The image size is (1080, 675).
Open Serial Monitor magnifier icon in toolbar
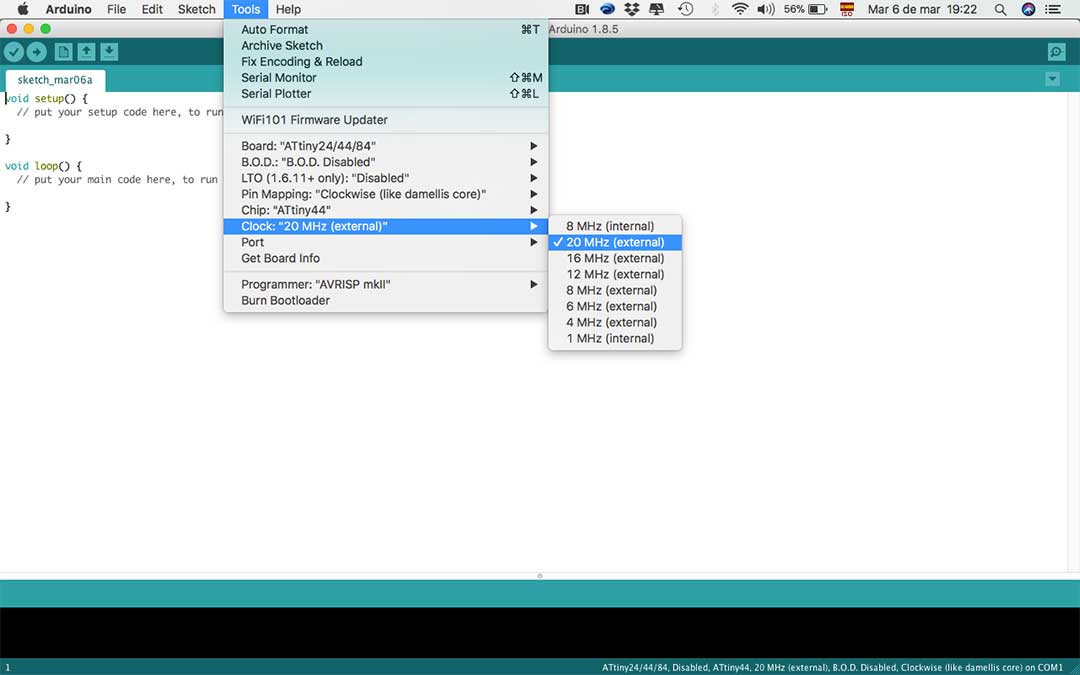point(1056,52)
